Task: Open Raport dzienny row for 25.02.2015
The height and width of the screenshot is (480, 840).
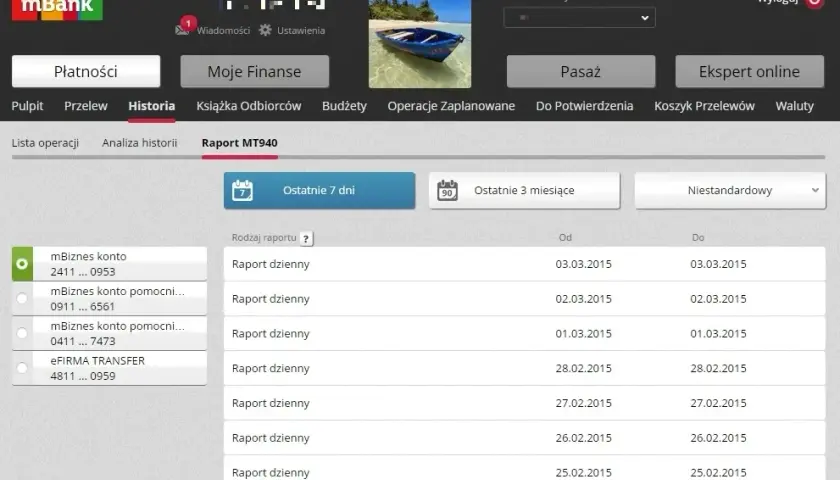Action: click(x=524, y=468)
